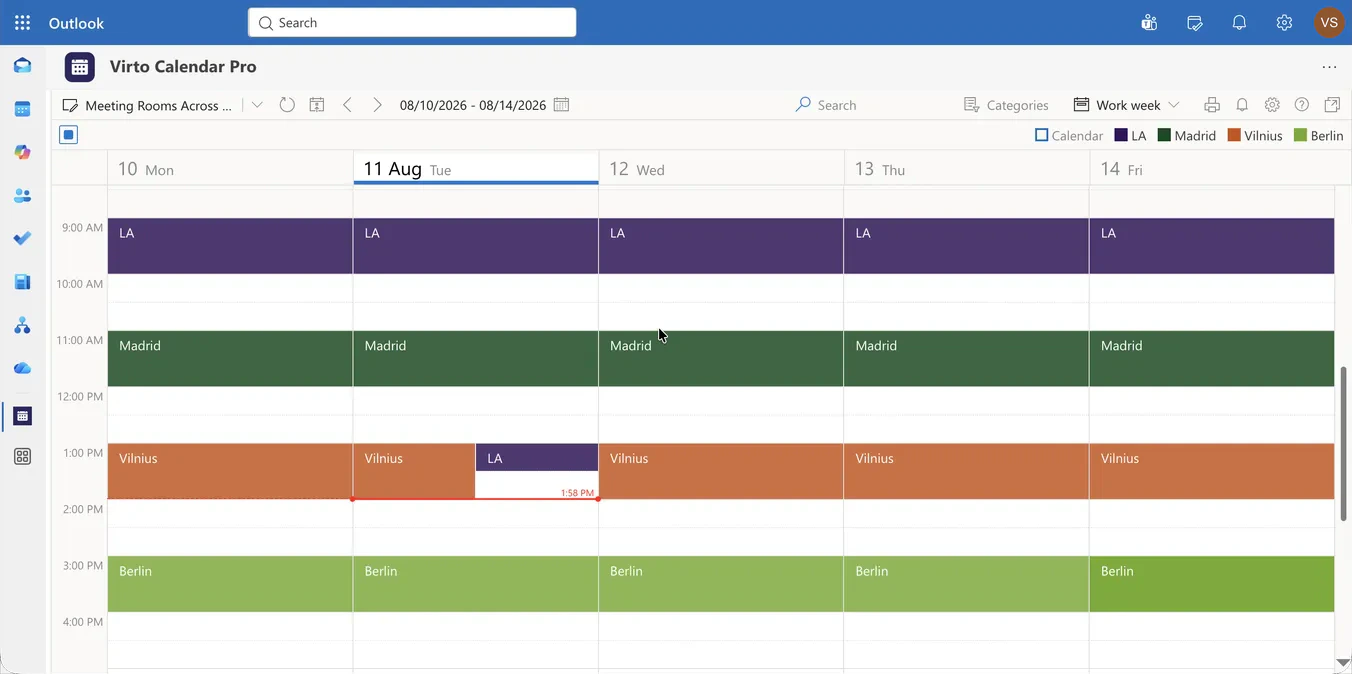Screen dimensions: 1352x674
Task: Open the blue document app in sidebar
Action: pyautogui.click(x=22, y=282)
